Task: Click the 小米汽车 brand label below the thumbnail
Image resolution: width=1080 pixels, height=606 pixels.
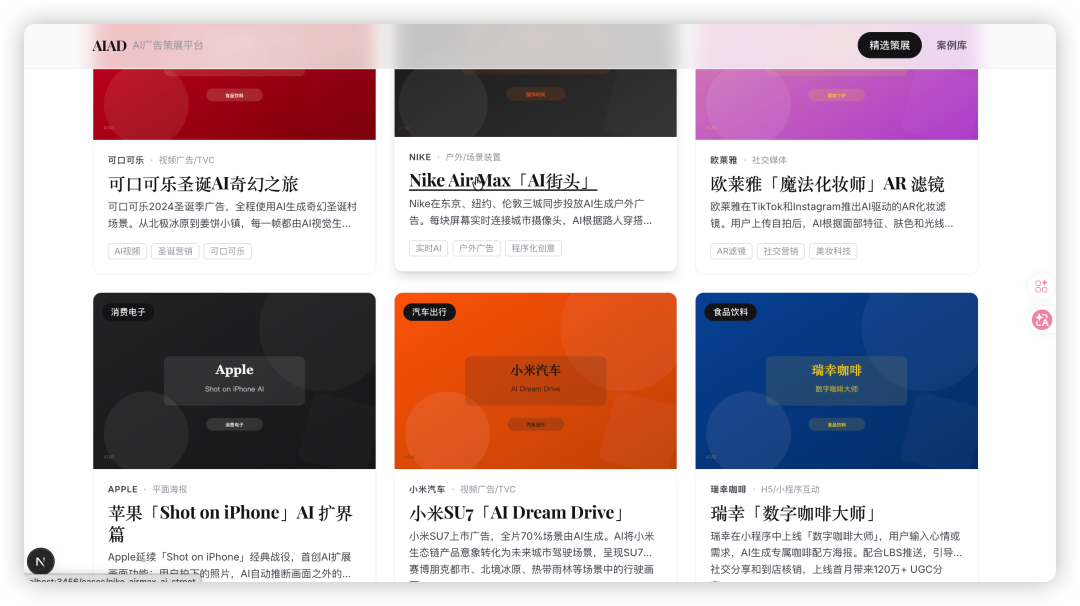Action: (427, 489)
